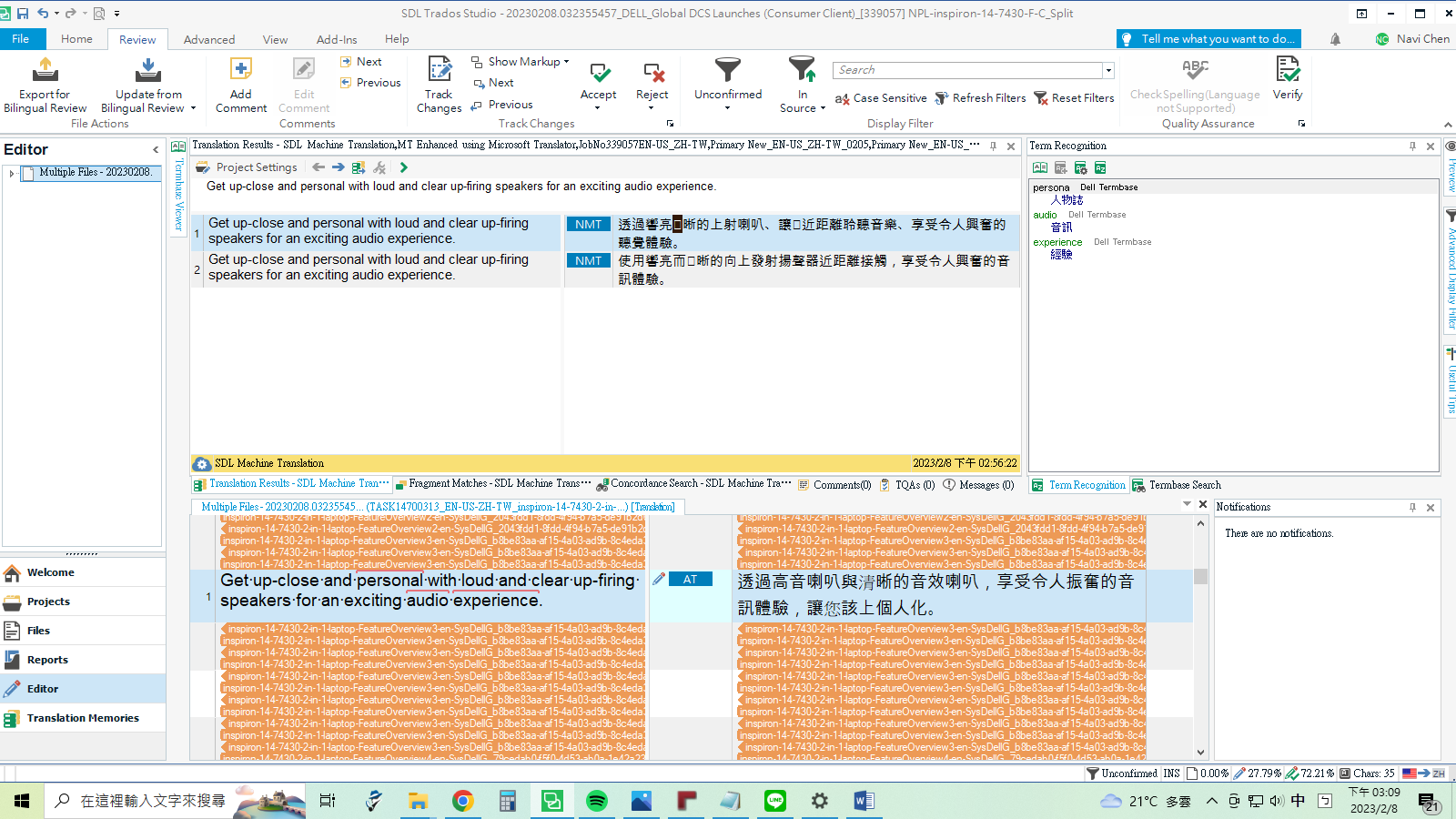The image size is (1456, 819).
Task: Open the Translation Memories view
Action: pyautogui.click(x=83, y=718)
